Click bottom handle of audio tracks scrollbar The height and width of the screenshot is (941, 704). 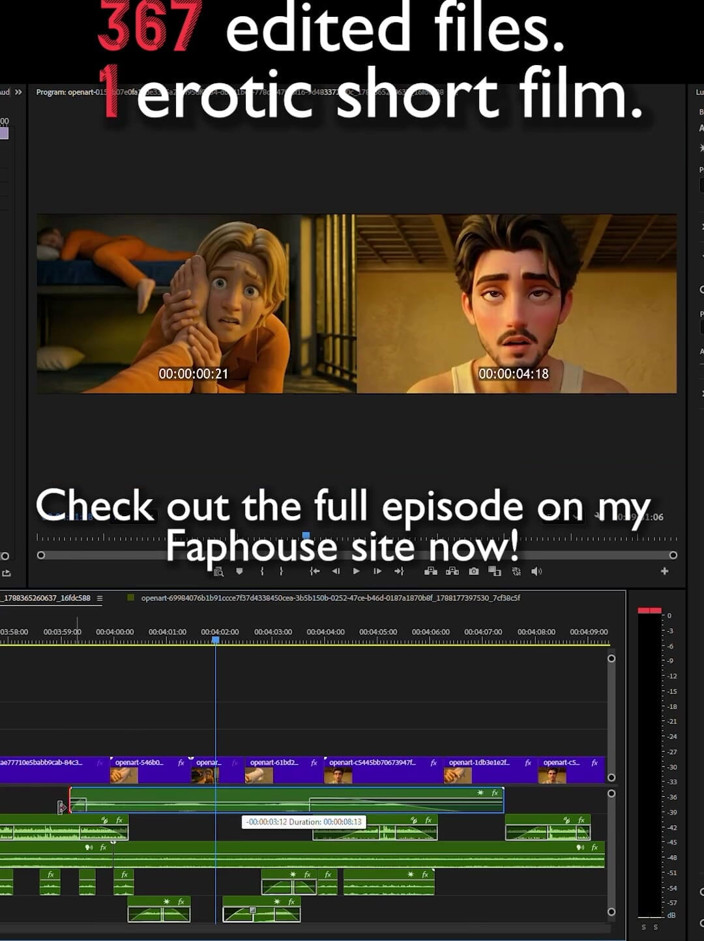point(612,912)
